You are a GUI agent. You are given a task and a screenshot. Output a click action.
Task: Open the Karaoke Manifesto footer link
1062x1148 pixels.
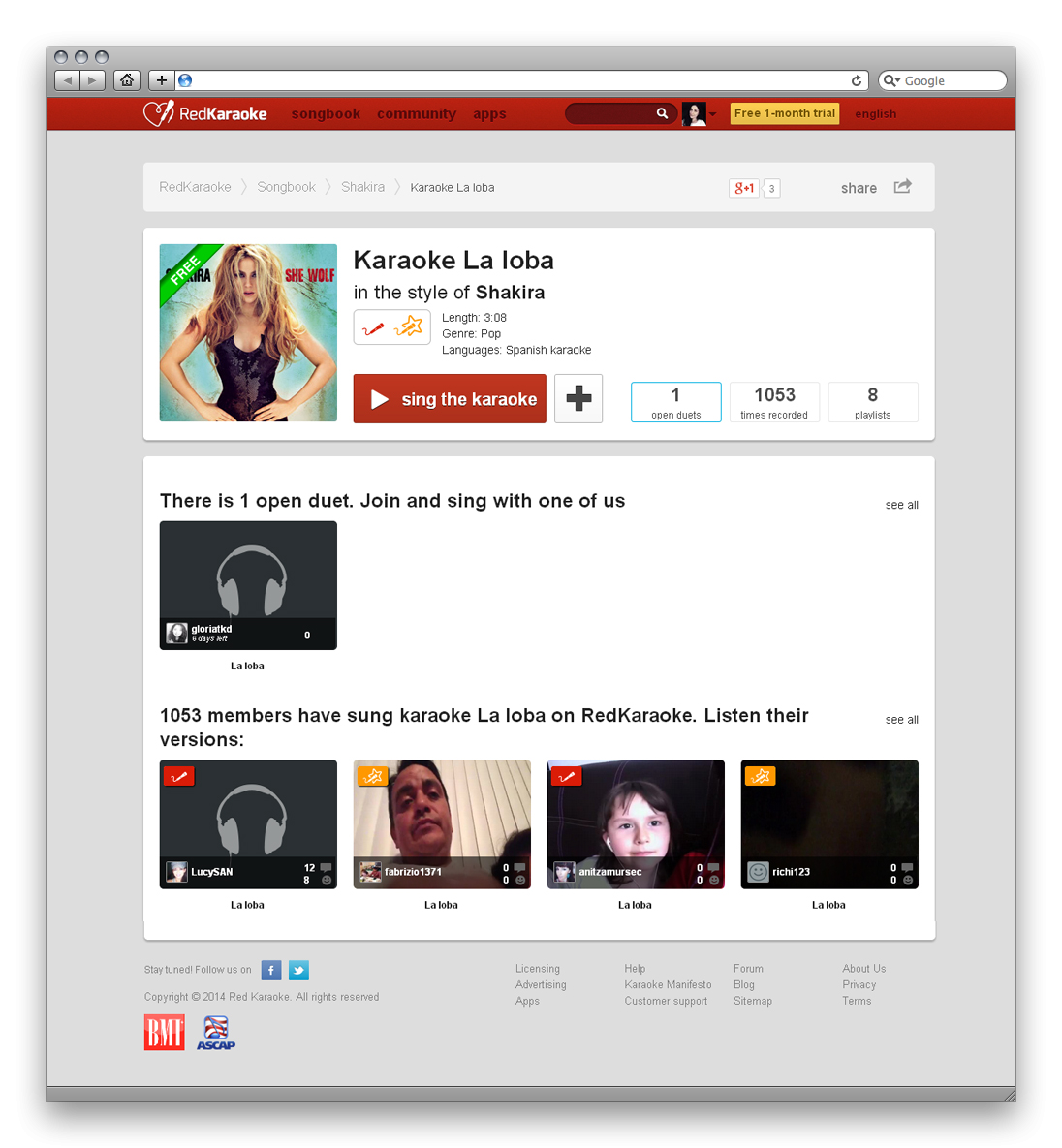tap(668, 984)
